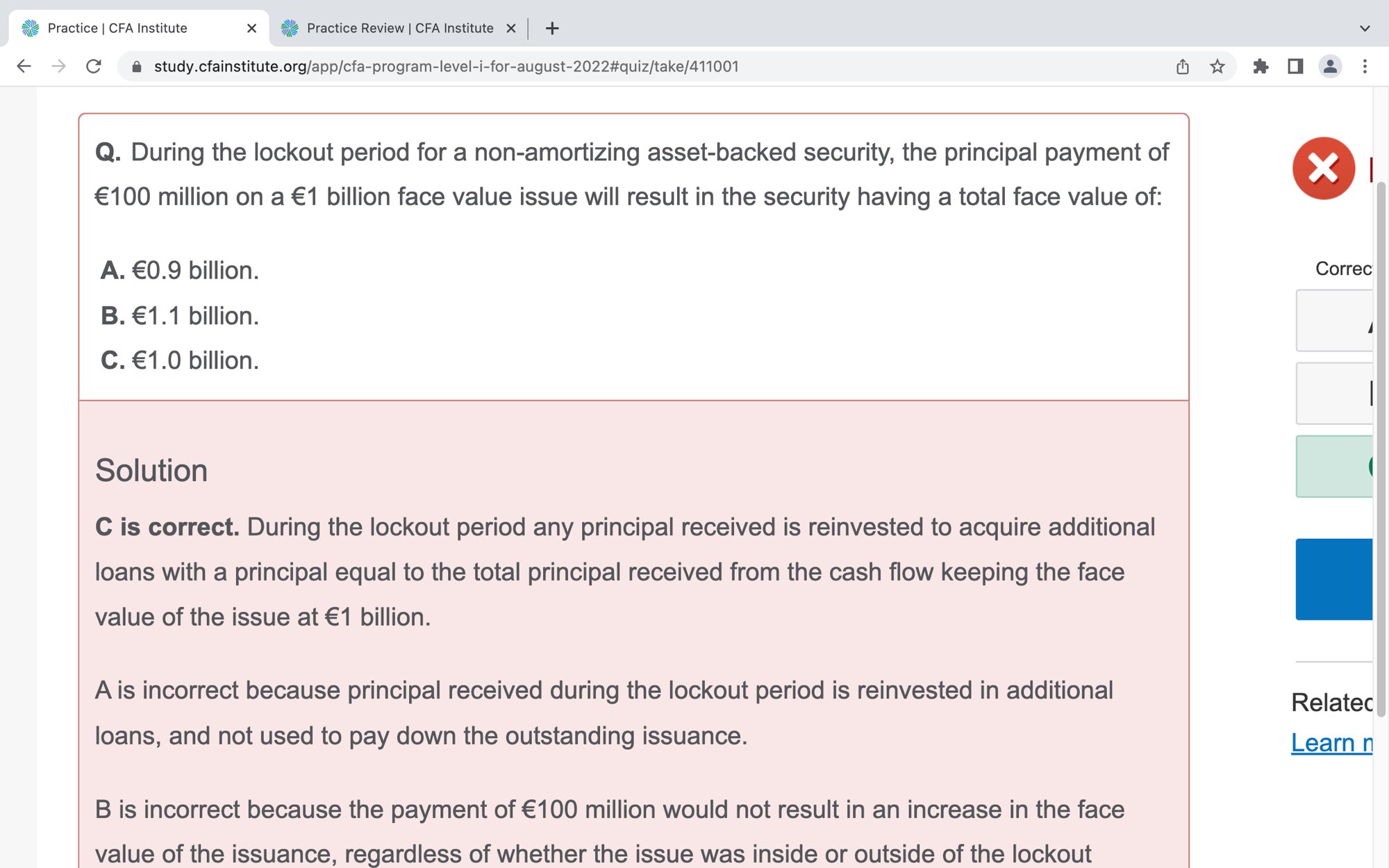Click the forward navigation arrow
The height and width of the screenshot is (868, 1389).
(x=59, y=67)
